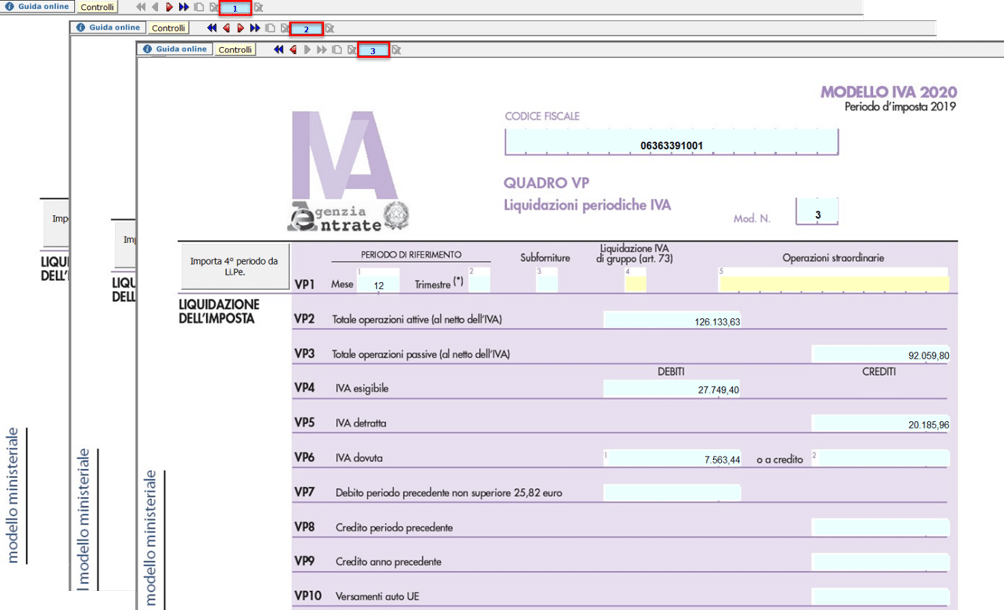Tick the Liquidazione IVA di gruppo box
Image resolution: width=1004 pixels, height=610 pixels.
tap(635, 280)
